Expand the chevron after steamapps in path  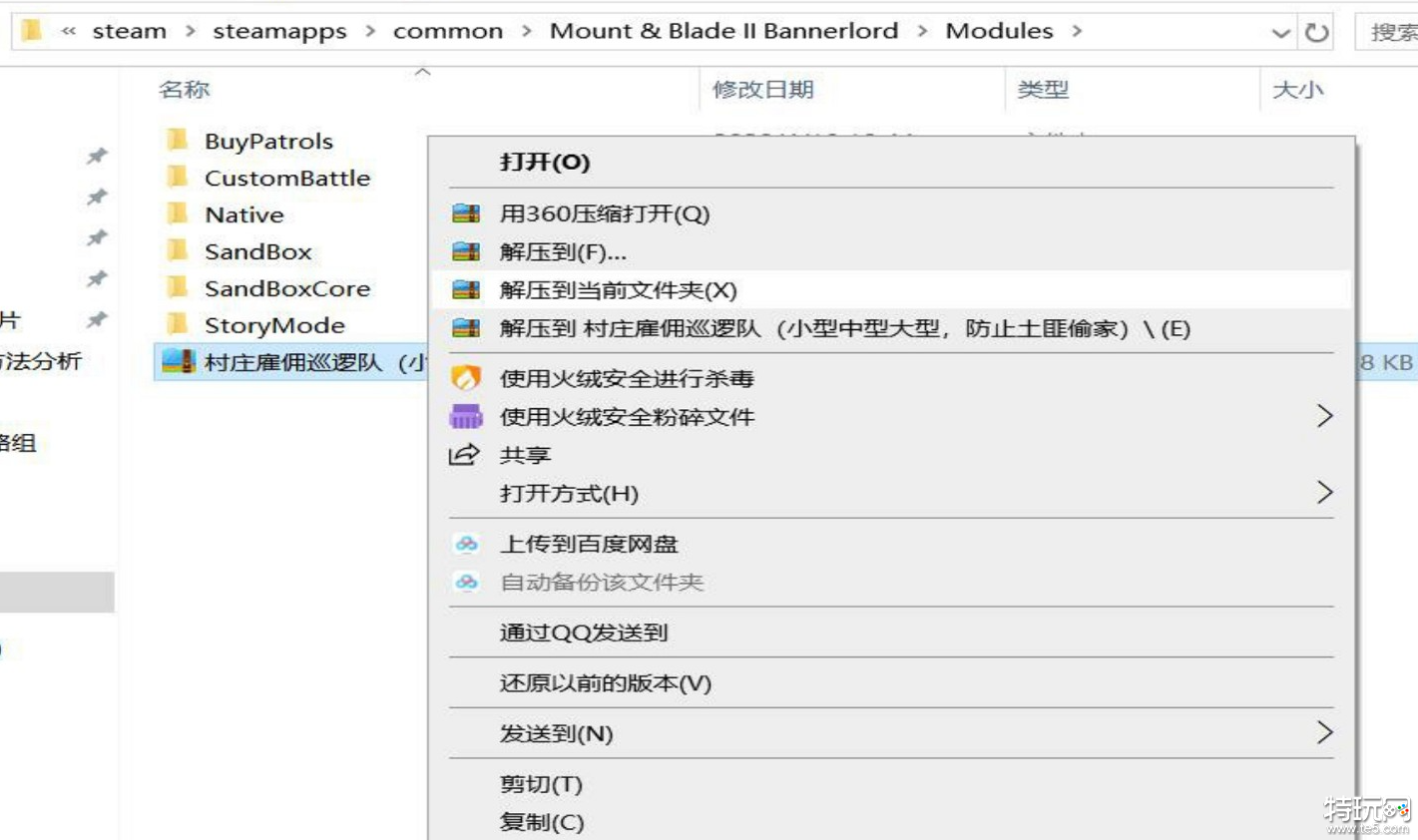370,32
